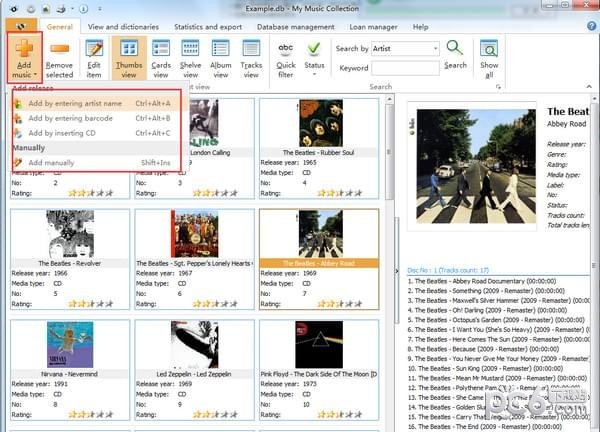
Task: Set star rating for Rubber Soul
Action: pos(339,193)
